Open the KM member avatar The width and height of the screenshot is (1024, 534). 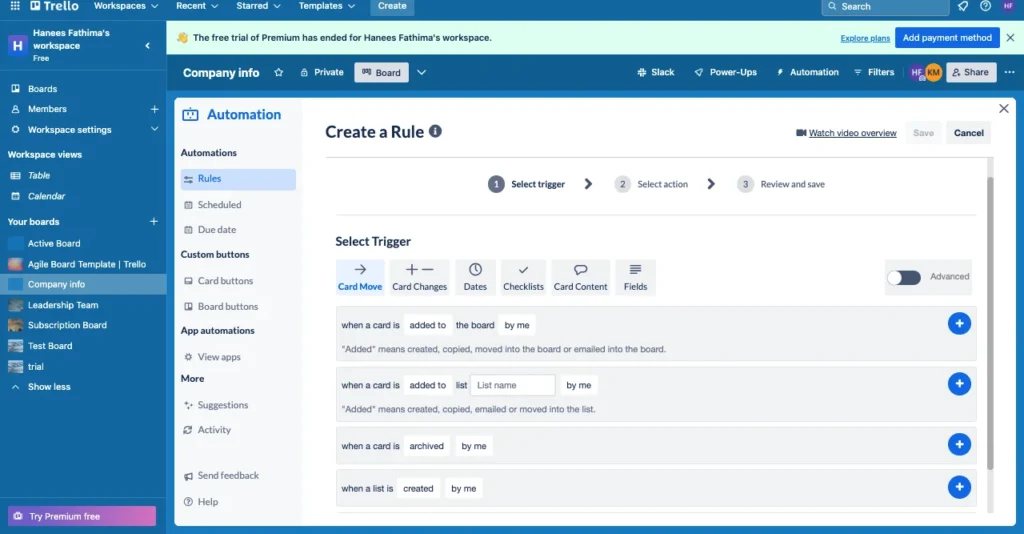pyautogui.click(x=933, y=72)
